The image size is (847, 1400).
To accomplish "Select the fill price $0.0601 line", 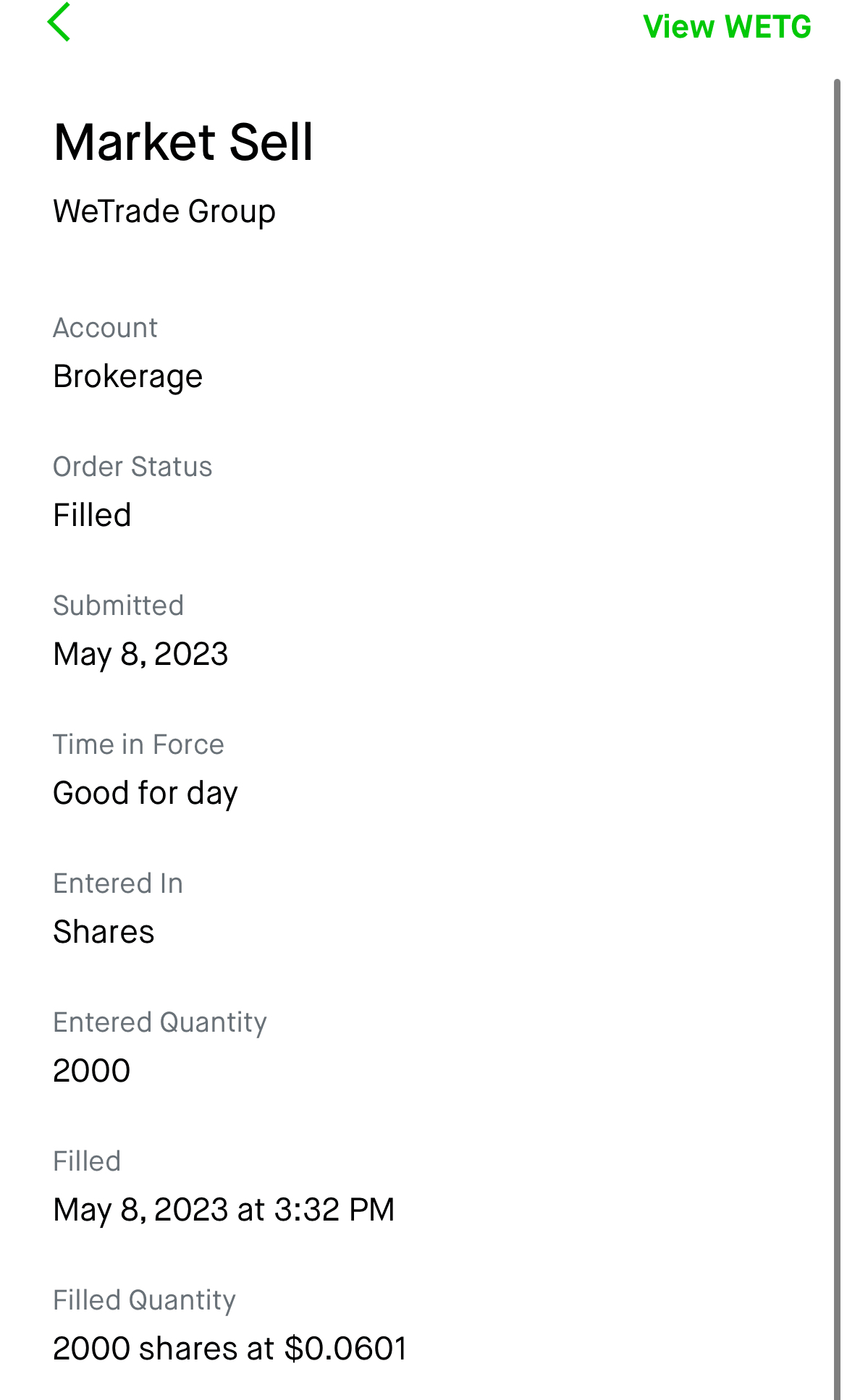I will (x=229, y=1349).
